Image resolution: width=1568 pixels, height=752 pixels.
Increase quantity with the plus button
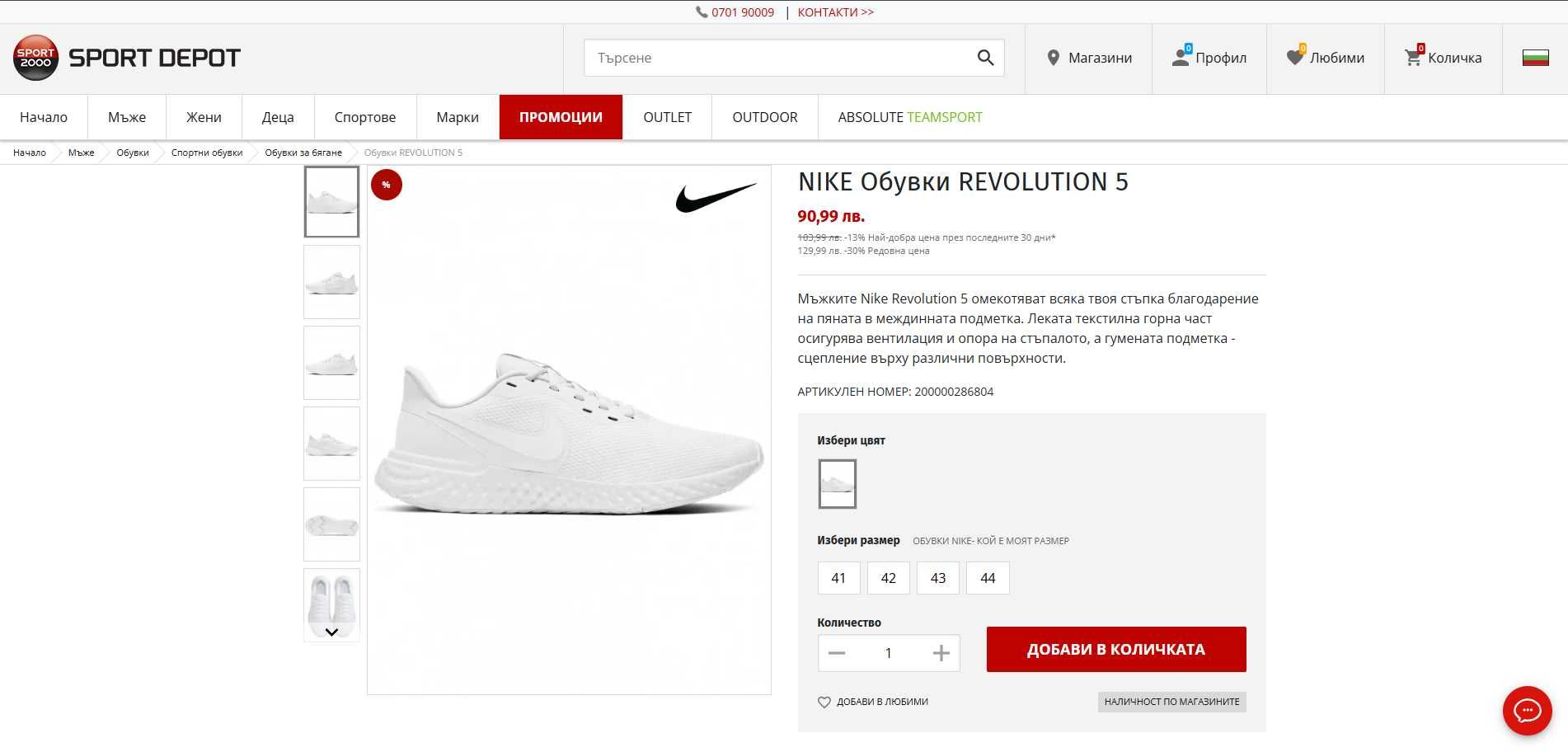tap(941, 653)
